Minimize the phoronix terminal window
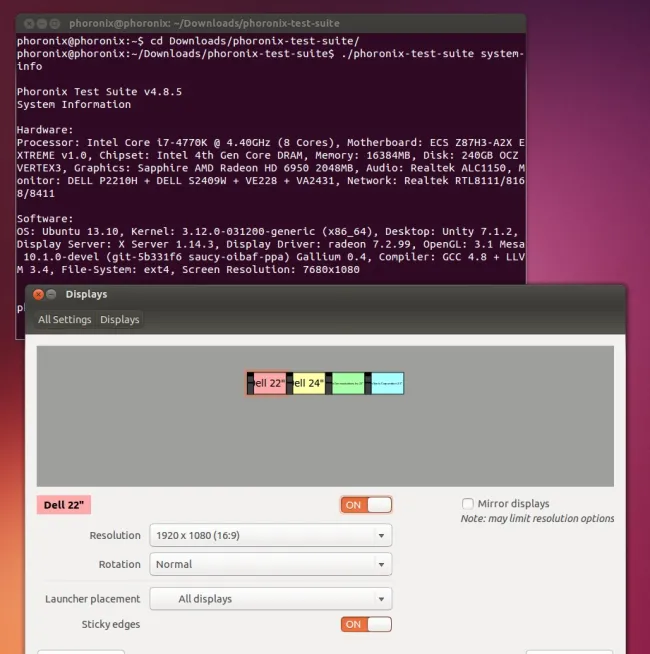 pos(42,24)
